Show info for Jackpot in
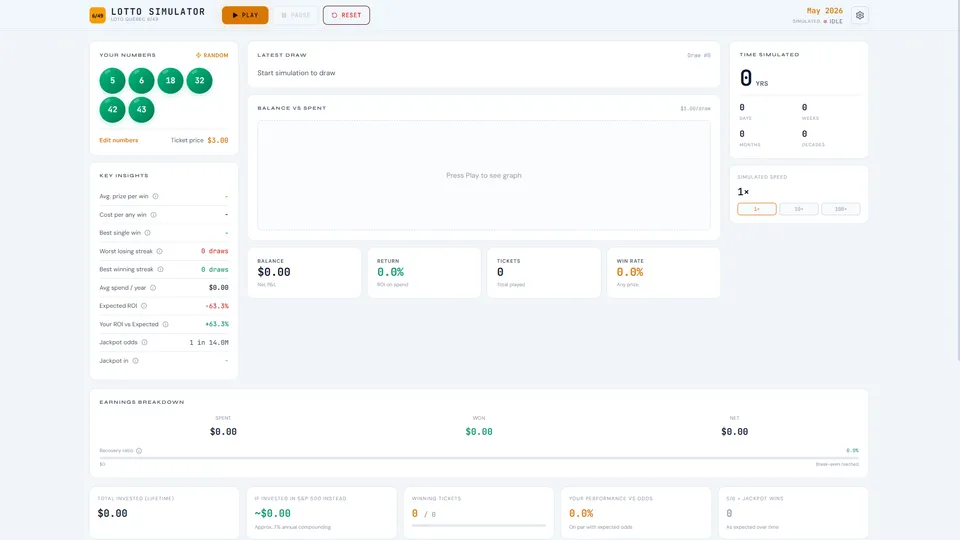 click(135, 361)
